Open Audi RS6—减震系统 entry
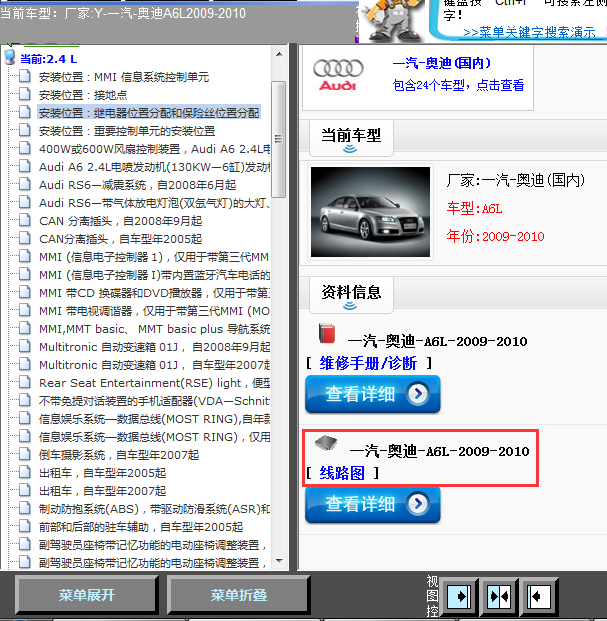The image size is (607, 621). [137, 185]
